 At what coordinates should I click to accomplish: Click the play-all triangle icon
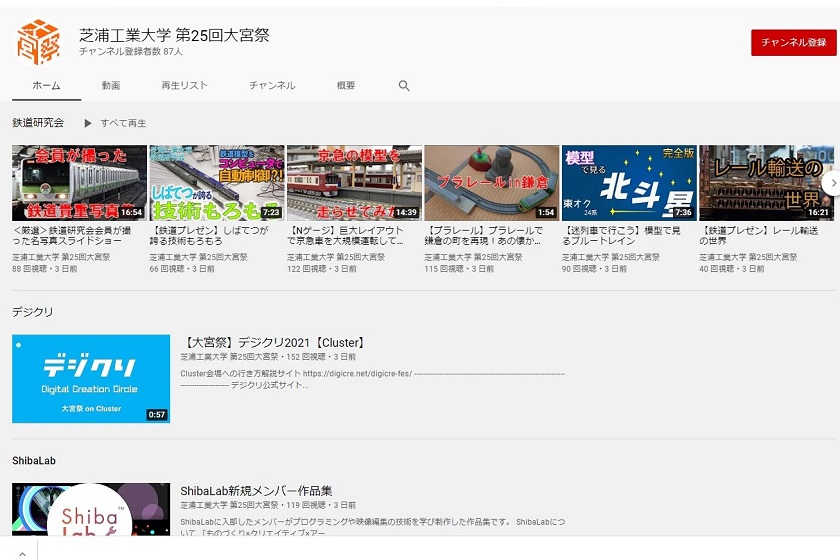(x=88, y=123)
